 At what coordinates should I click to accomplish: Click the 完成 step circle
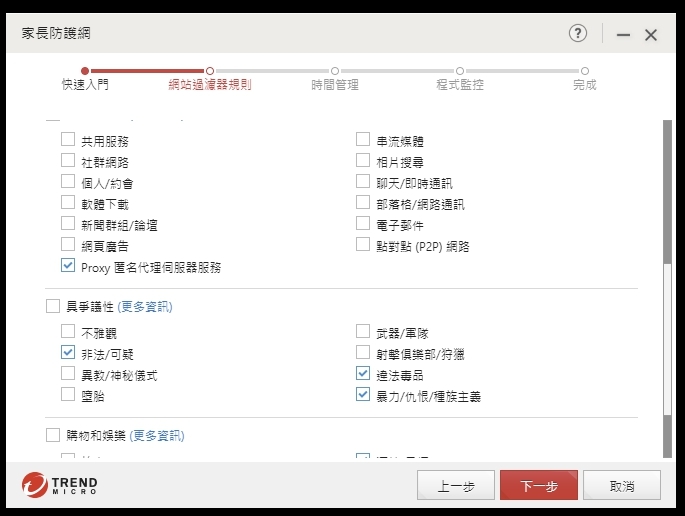(585, 71)
